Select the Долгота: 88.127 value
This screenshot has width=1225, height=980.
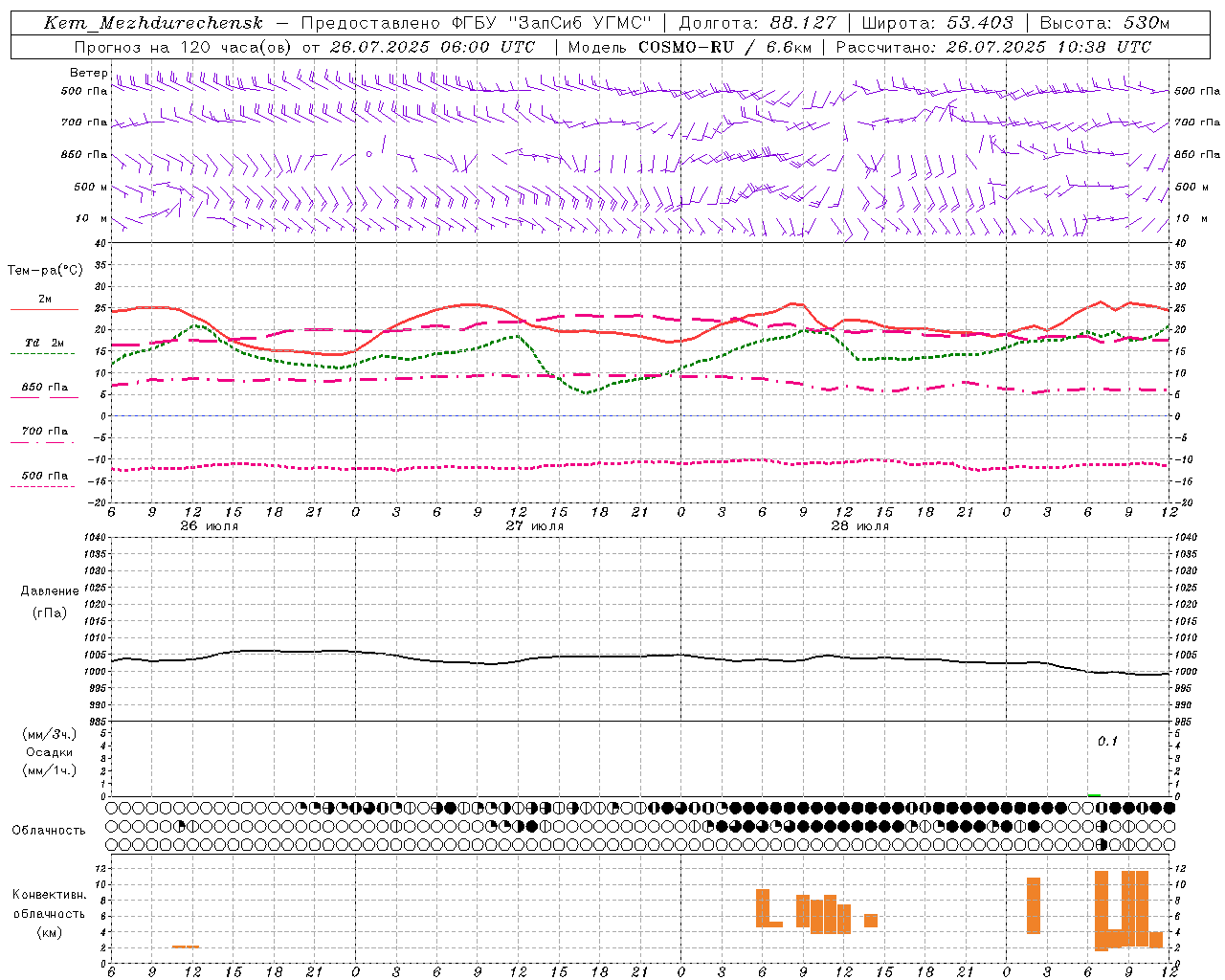point(757,23)
